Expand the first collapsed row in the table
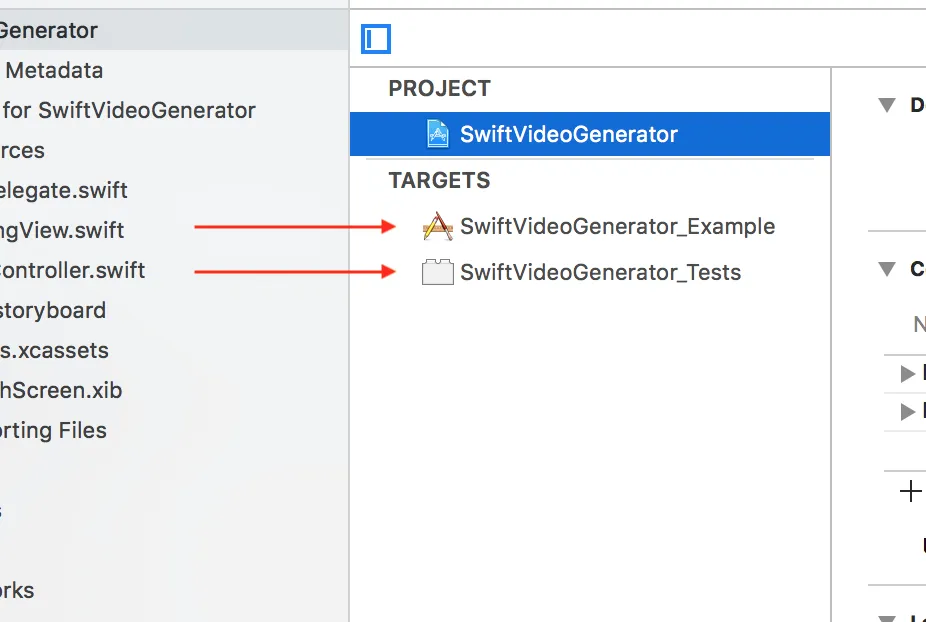 tap(908, 374)
